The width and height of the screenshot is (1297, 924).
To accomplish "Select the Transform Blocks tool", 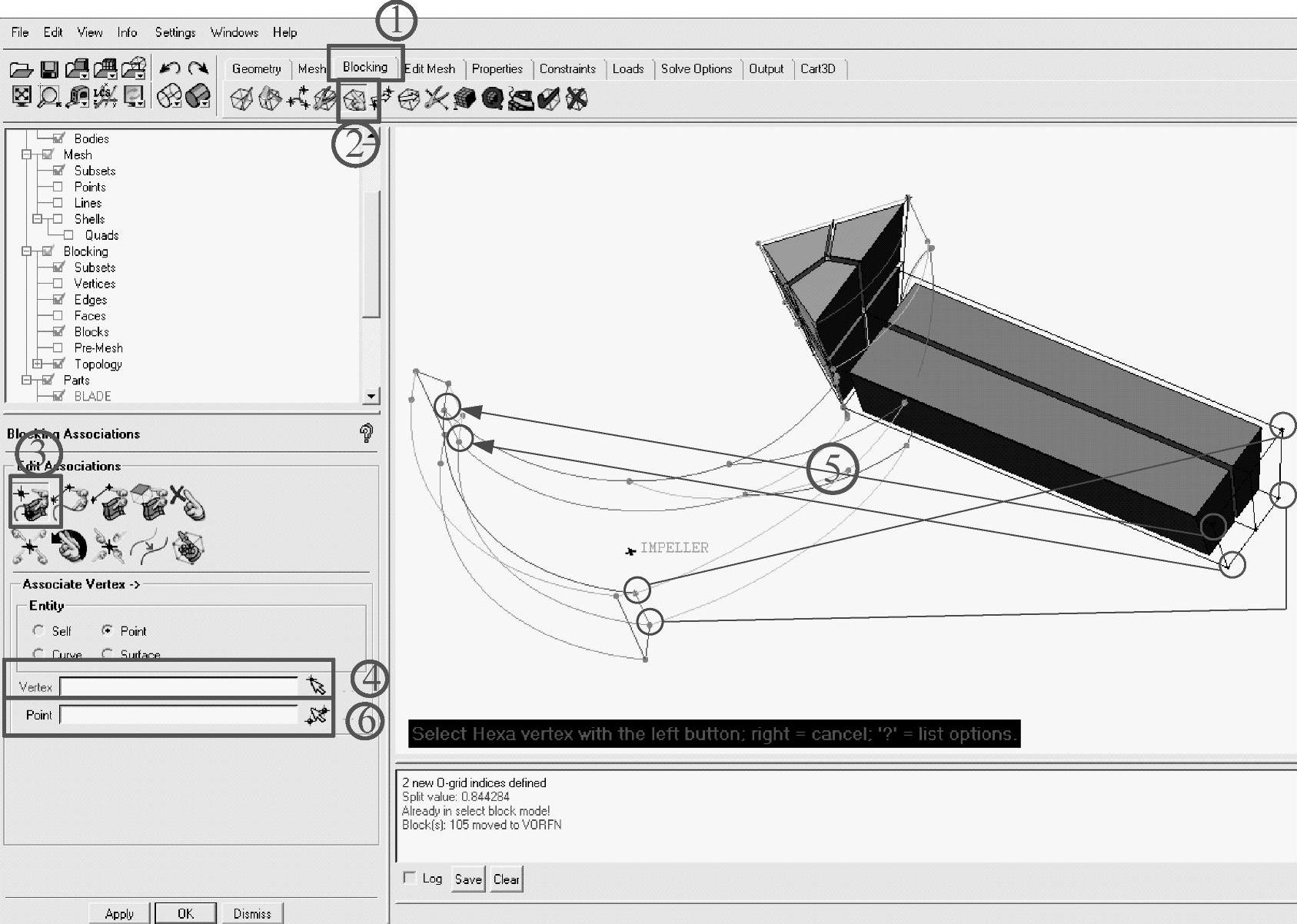I will (x=409, y=99).
